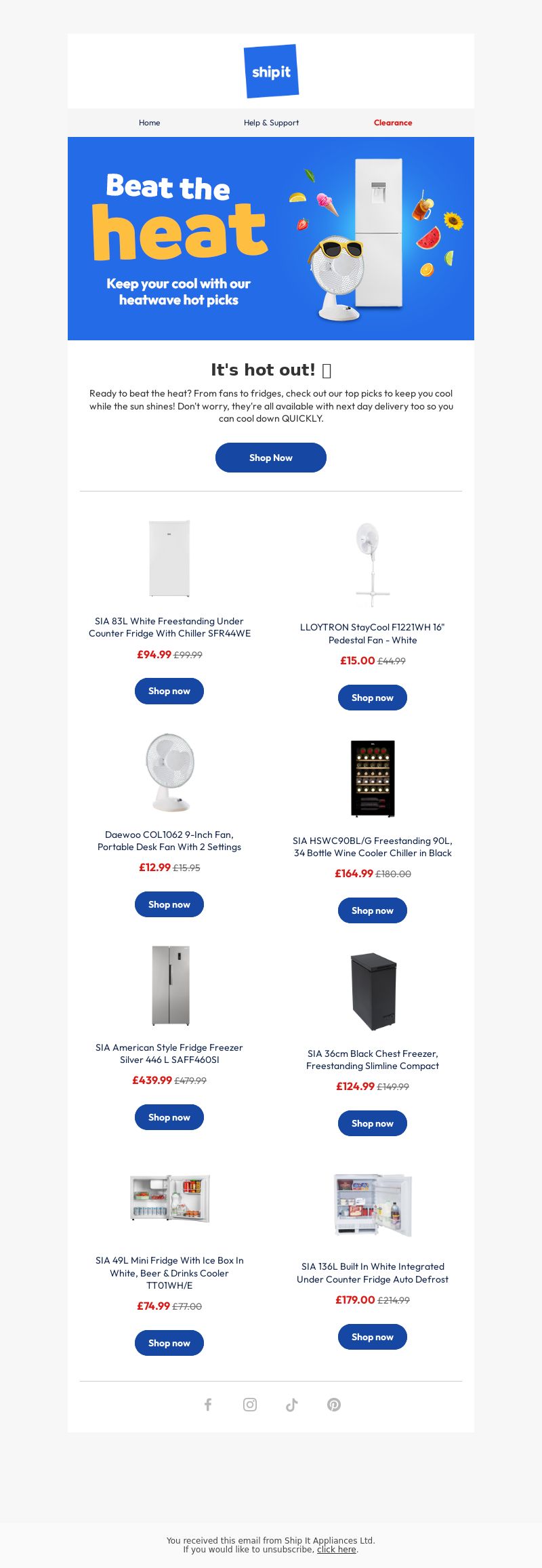
Task: Shop now for SIA 83L under counter fridge
Action: click(x=169, y=691)
